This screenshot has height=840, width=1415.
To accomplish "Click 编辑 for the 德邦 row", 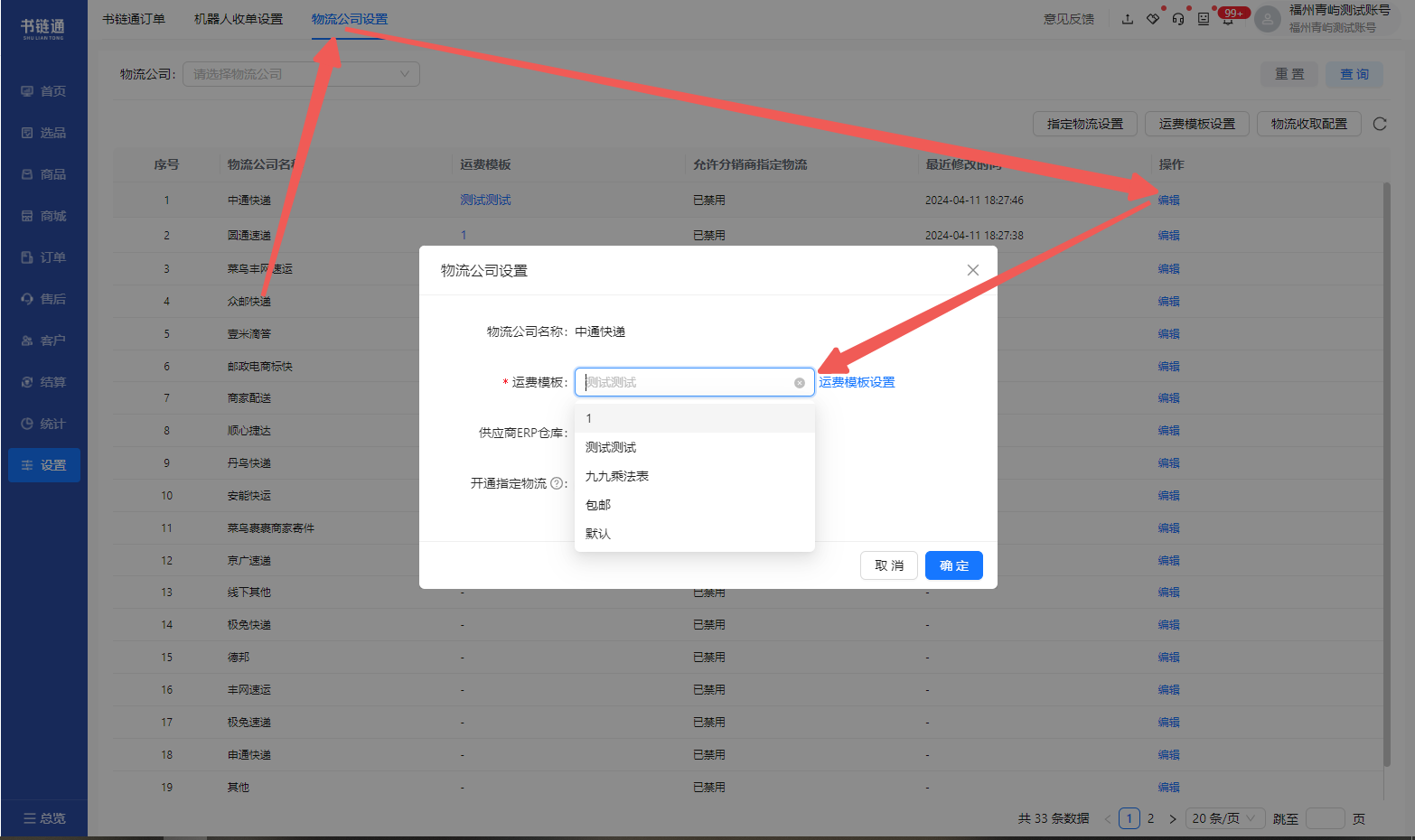I will coord(1168,658).
